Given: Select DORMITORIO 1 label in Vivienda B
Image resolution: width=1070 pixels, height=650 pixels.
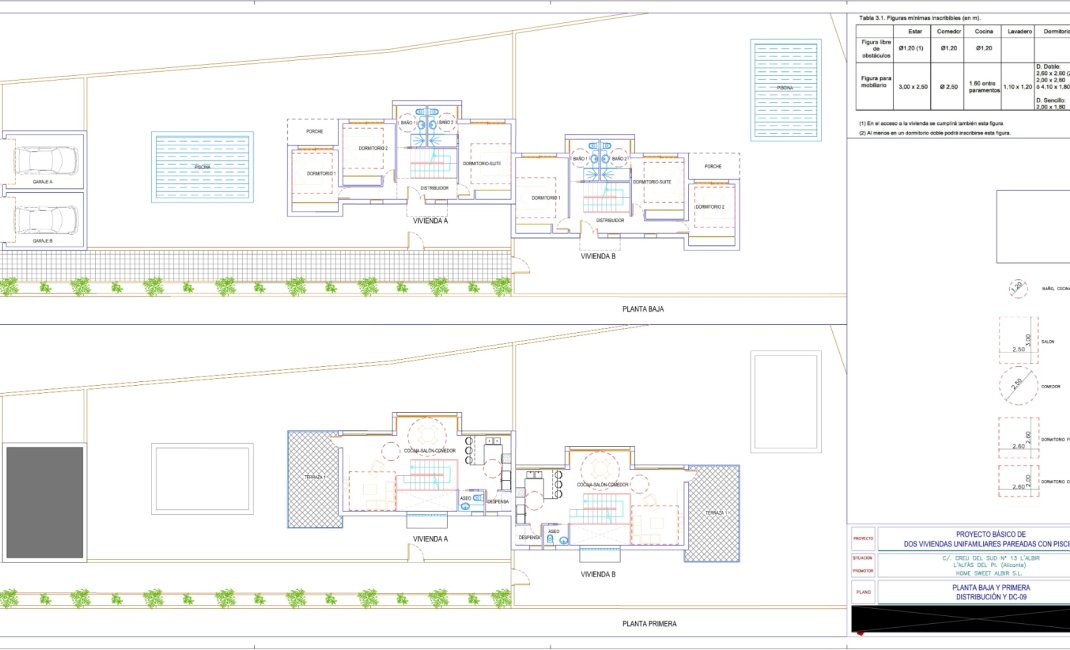Looking at the screenshot, I should pyautogui.click(x=546, y=198).
